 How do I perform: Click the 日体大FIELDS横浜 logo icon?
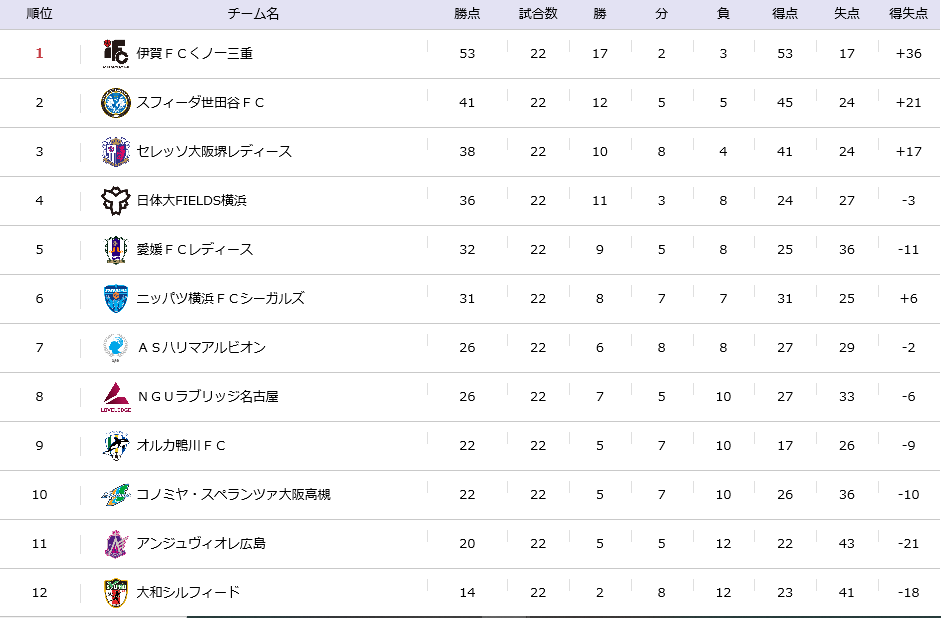tap(116, 200)
